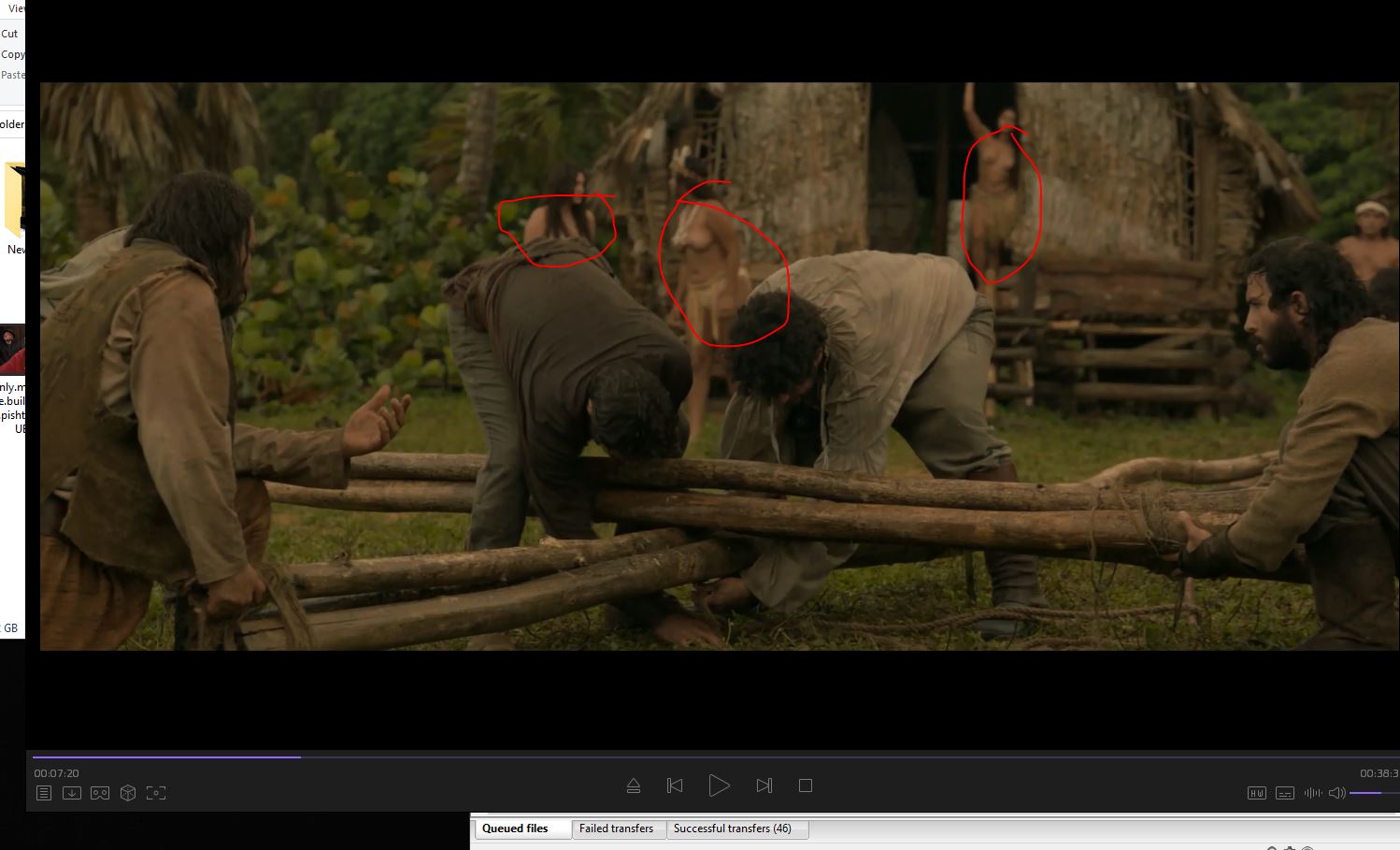The height and width of the screenshot is (850, 1400).
Task: Go to the previous track
Action: click(x=675, y=785)
